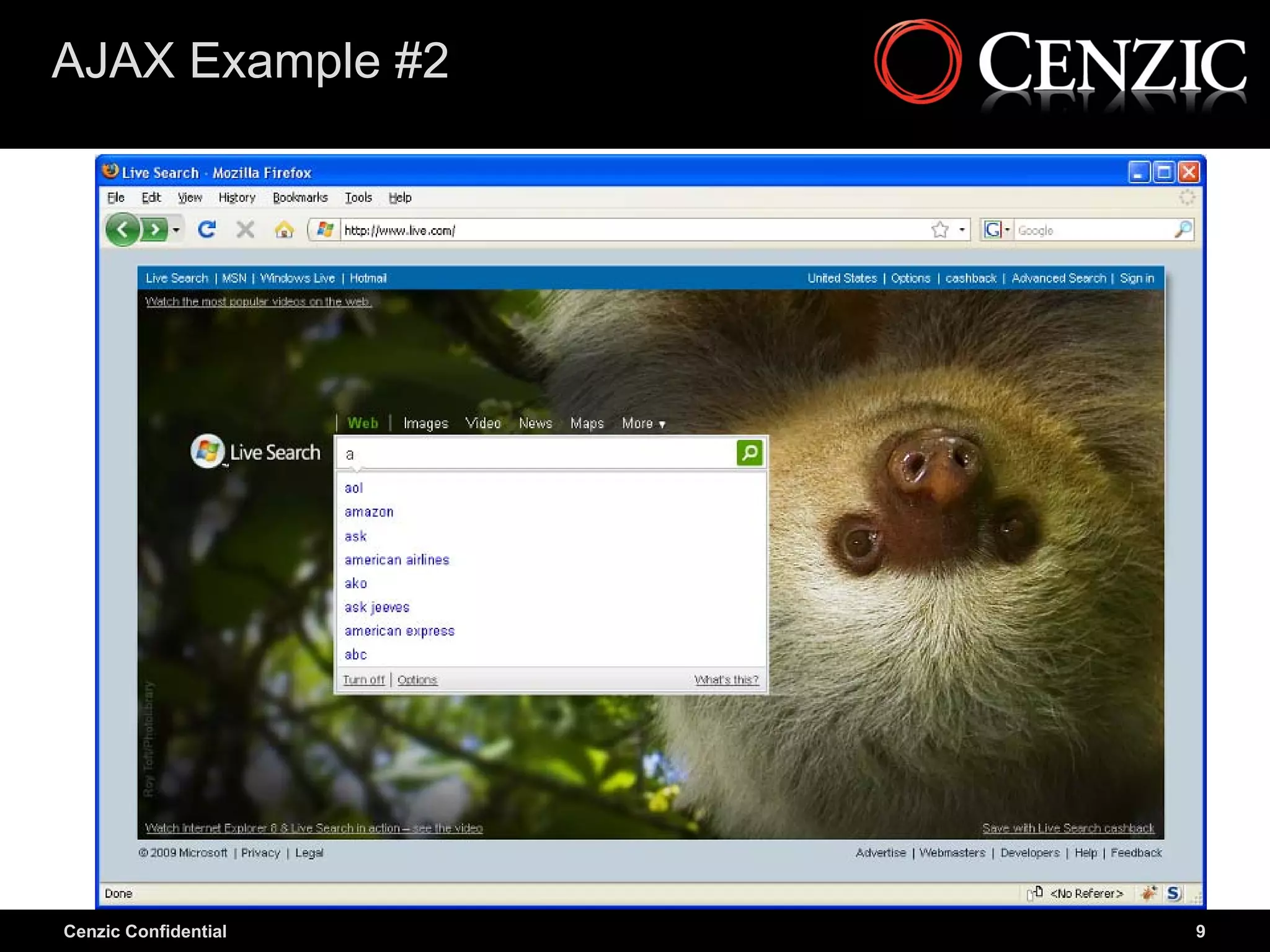Open the Google search engine selector
The height and width of the screenshot is (952, 1270).
click(x=997, y=230)
